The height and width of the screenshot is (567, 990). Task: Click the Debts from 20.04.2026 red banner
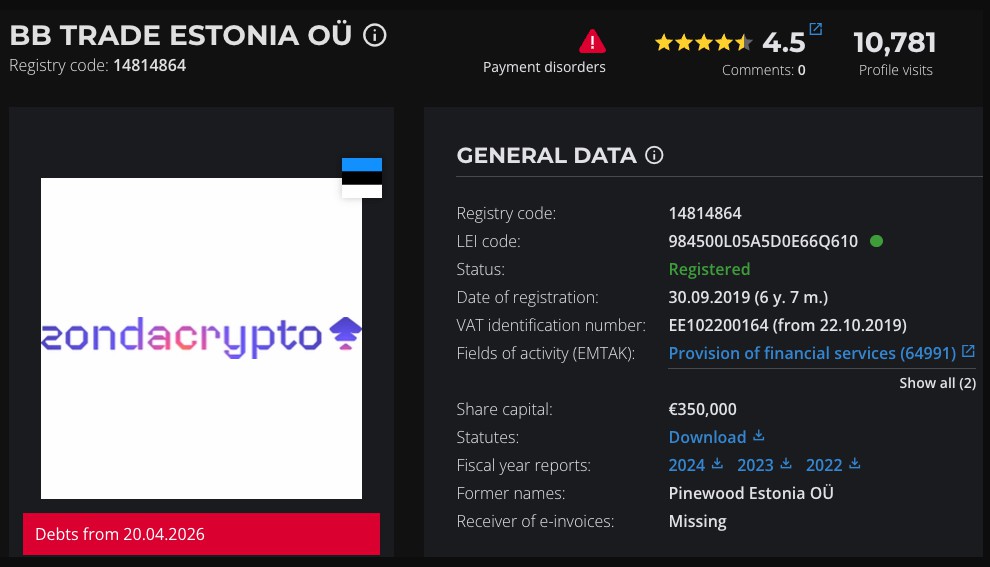click(201, 534)
